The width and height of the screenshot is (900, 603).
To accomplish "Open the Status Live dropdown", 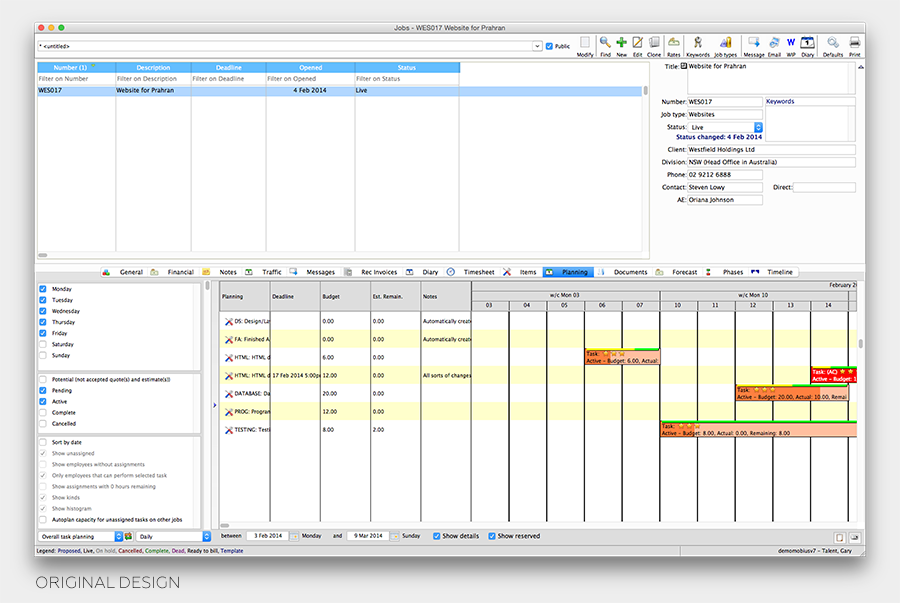I will tap(726, 127).
